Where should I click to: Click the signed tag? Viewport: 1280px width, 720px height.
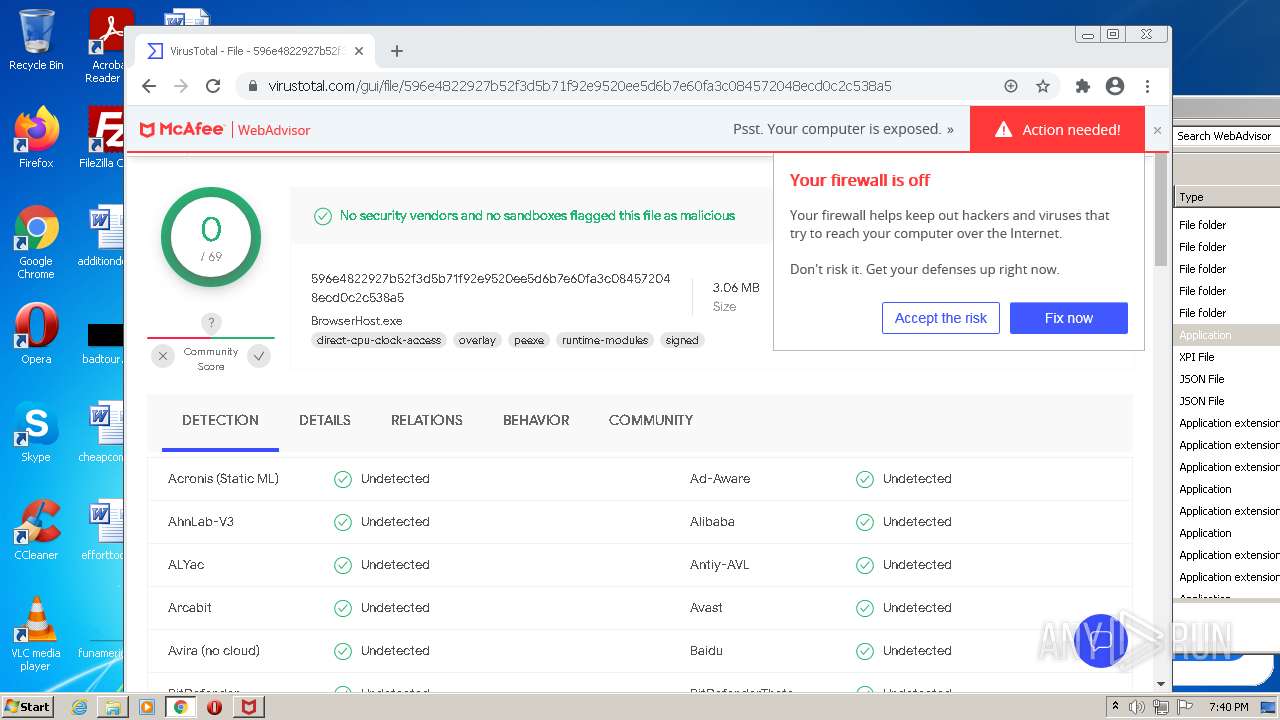tap(682, 340)
